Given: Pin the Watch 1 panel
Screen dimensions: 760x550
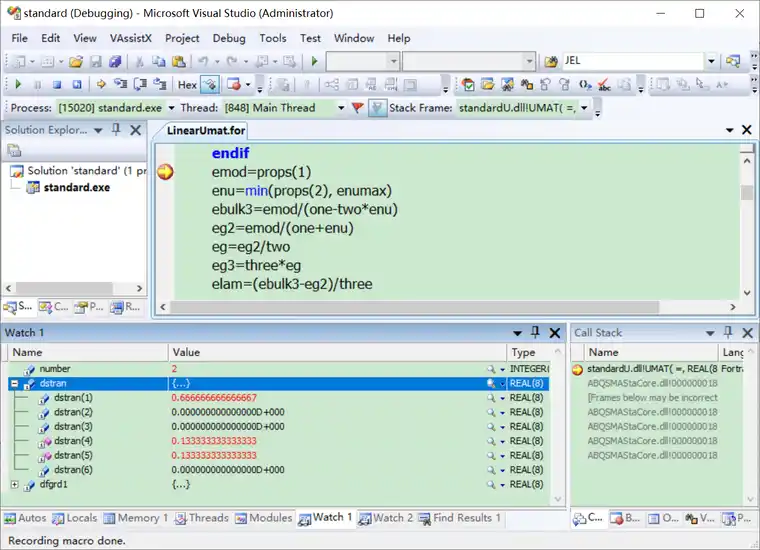Looking at the screenshot, I should tap(536, 332).
